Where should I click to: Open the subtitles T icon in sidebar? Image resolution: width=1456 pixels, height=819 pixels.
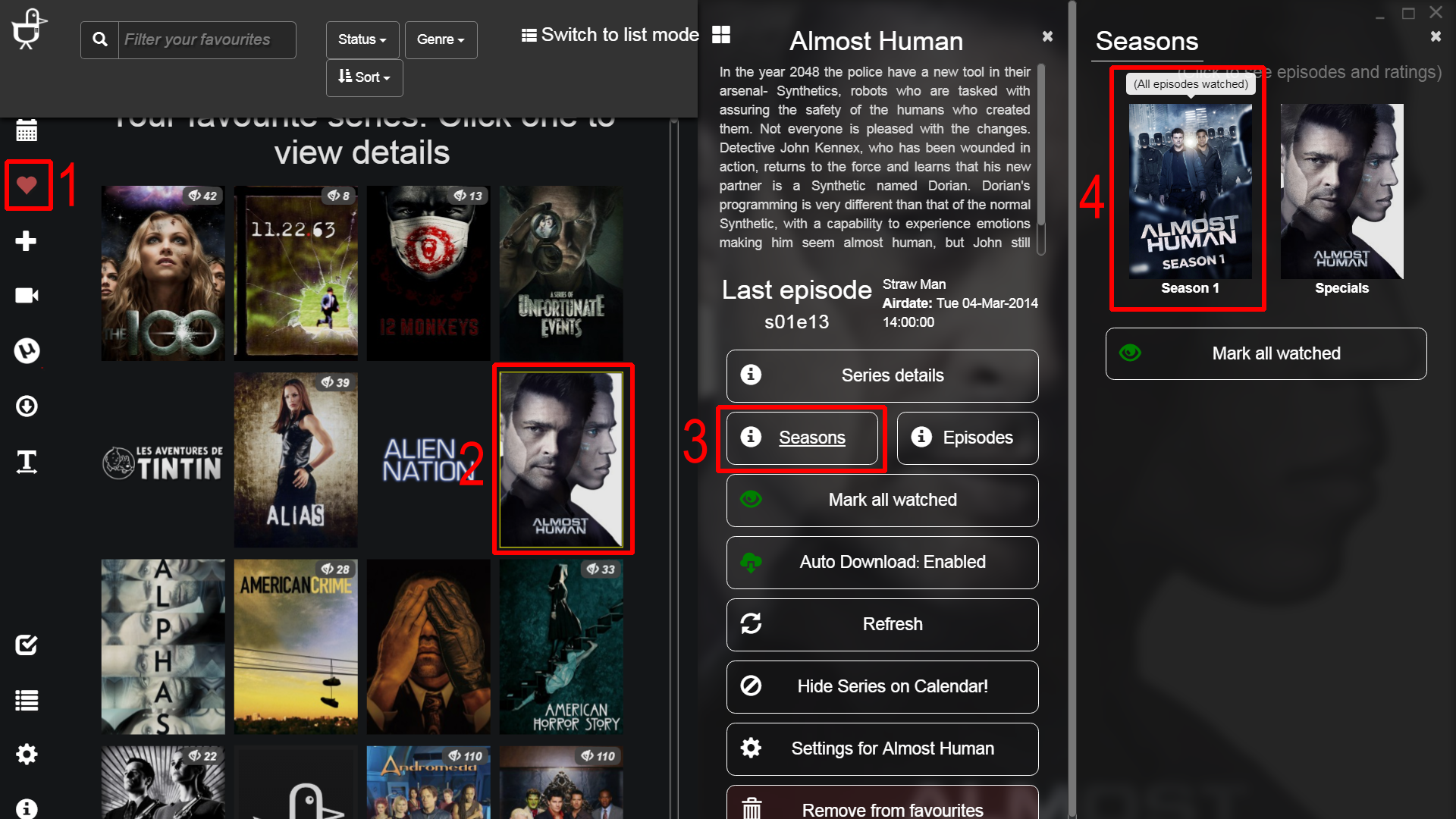click(x=27, y=461)
